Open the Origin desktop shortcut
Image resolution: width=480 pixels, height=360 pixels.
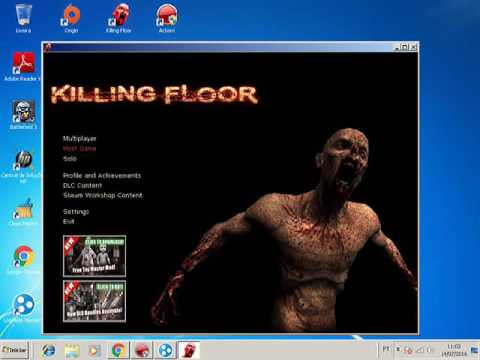[x=71, y=18]
